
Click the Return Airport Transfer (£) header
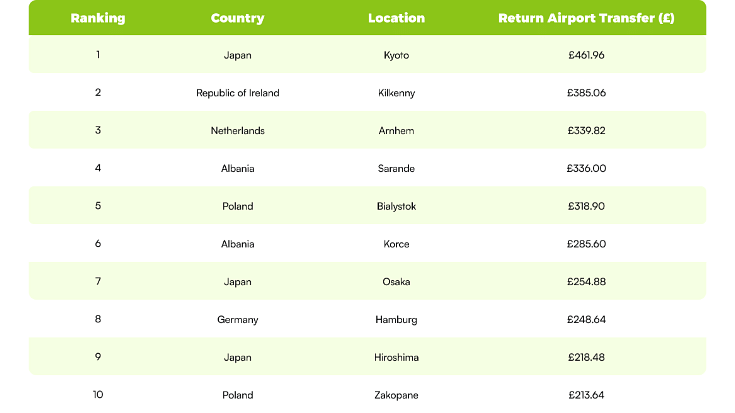point(586,18)
